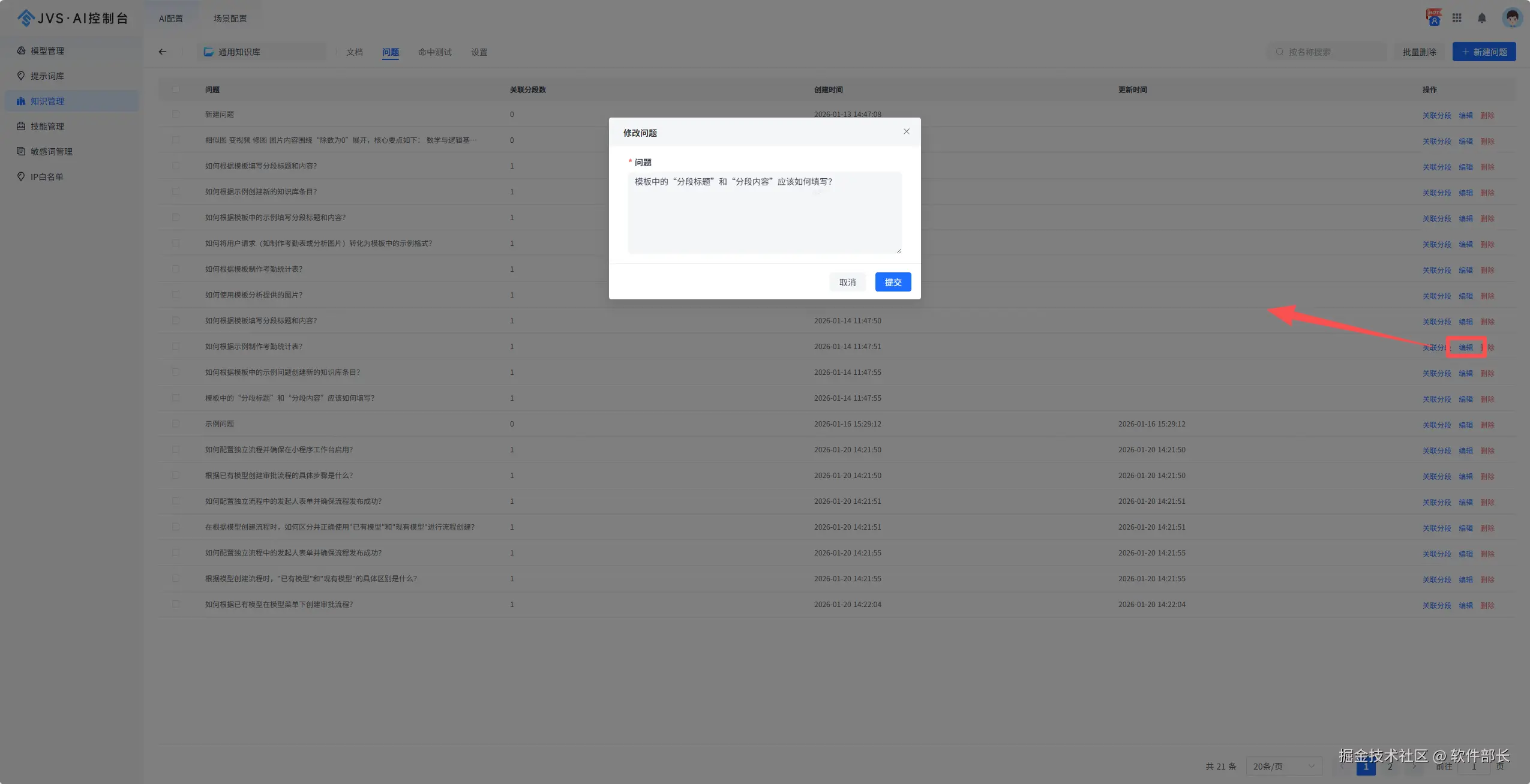Switch to the 命中测试 tab

(434, 52)
